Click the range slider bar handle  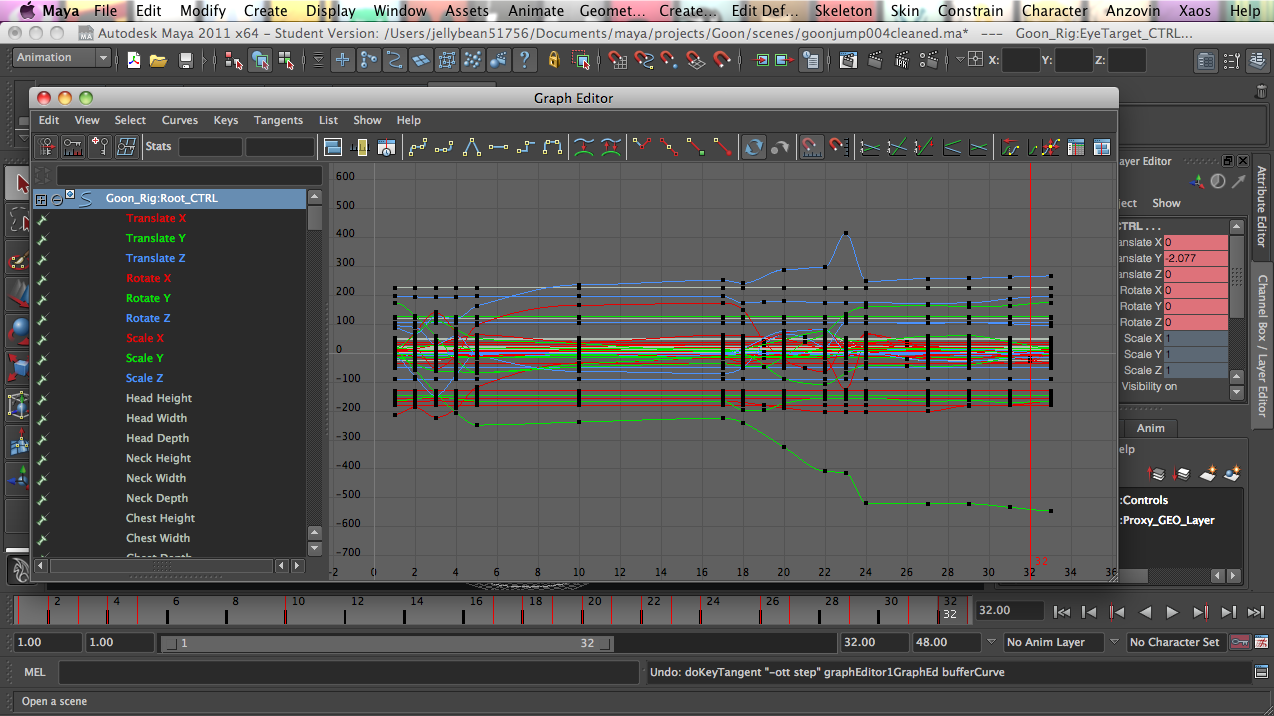click(387, 643)
